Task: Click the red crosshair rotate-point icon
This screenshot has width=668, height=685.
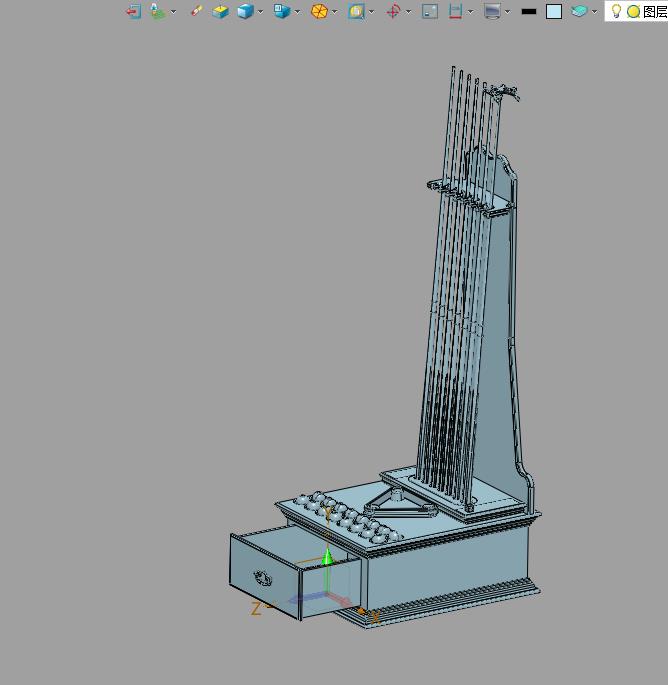Action: pos(393,11)
